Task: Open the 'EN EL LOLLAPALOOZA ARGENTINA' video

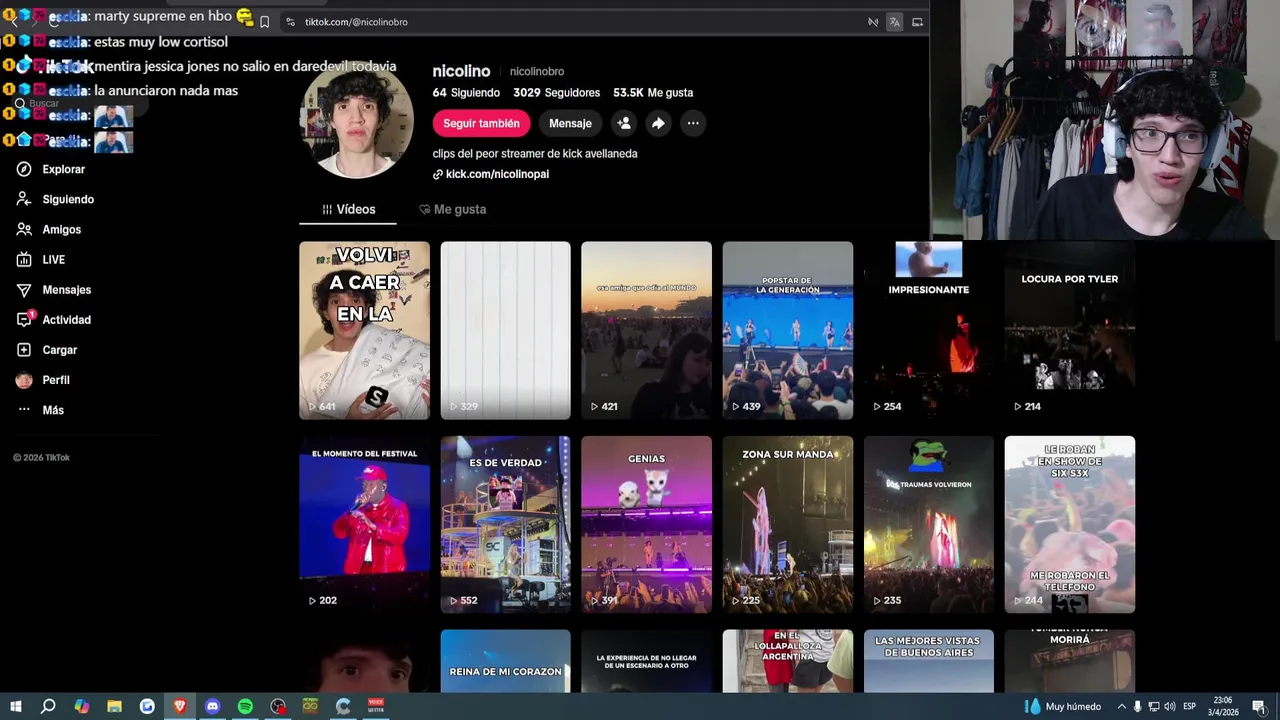Action: click(x=788, y=661)
